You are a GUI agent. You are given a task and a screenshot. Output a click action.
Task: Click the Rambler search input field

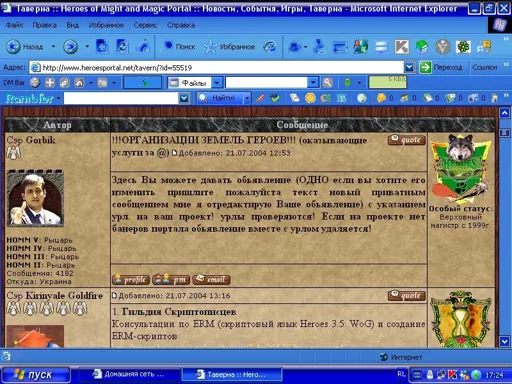(121, 98)
